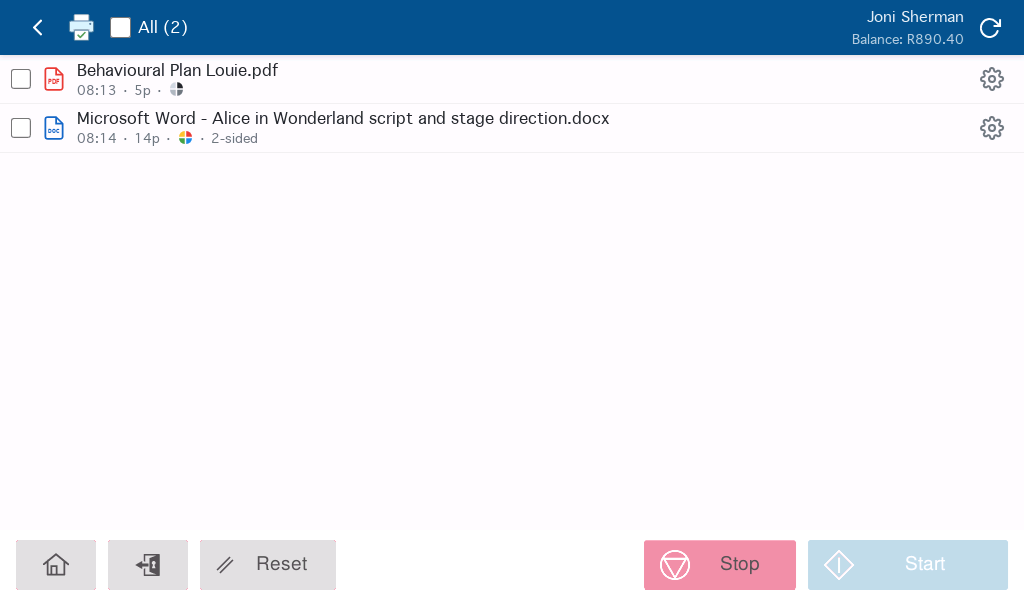The image size is (1024, 600).
Task: Select the Alice in Wonderland script file name
Action: [343, 118]
